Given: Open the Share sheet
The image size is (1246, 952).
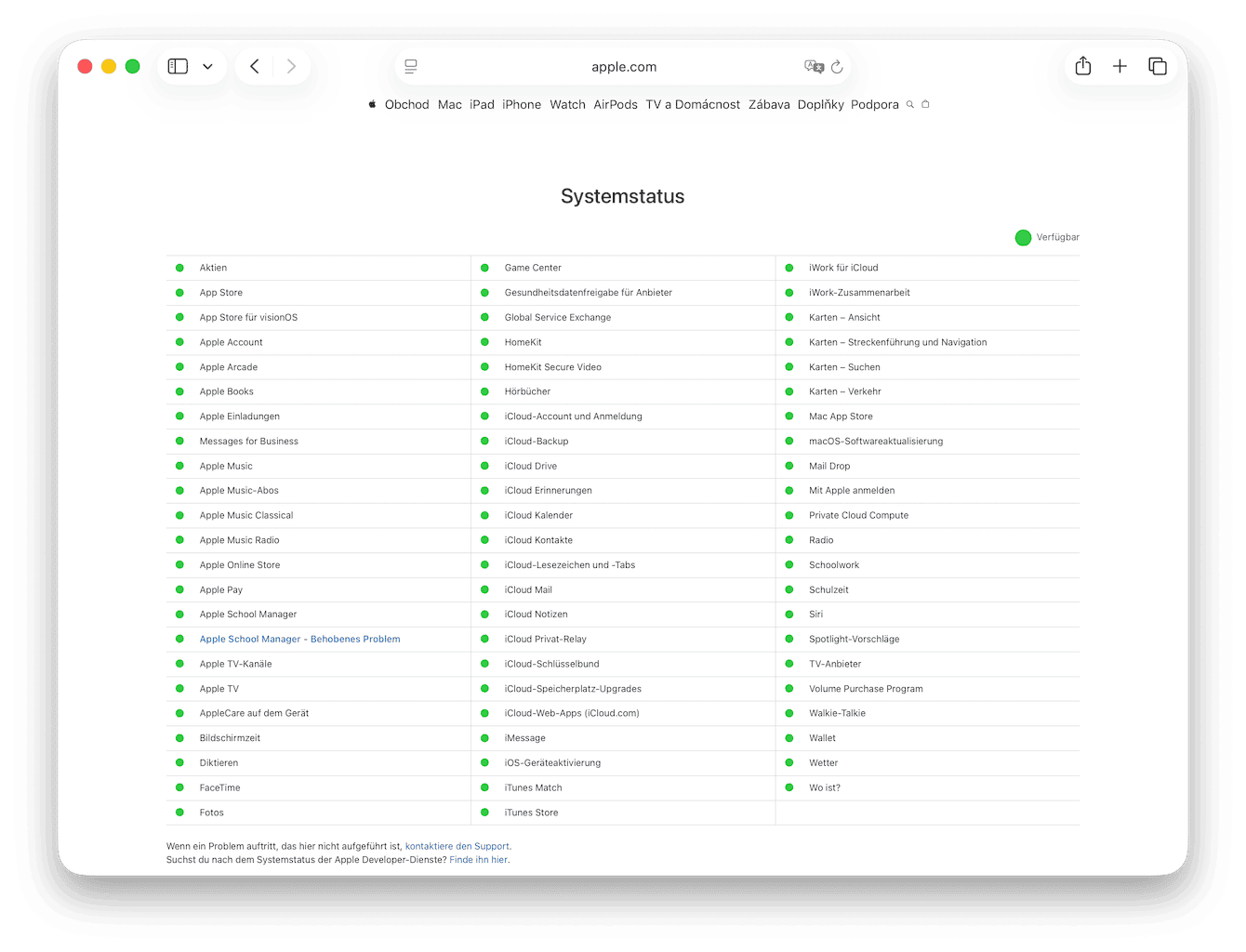Looking at the screenshot, I should [x=1081, y=66].
